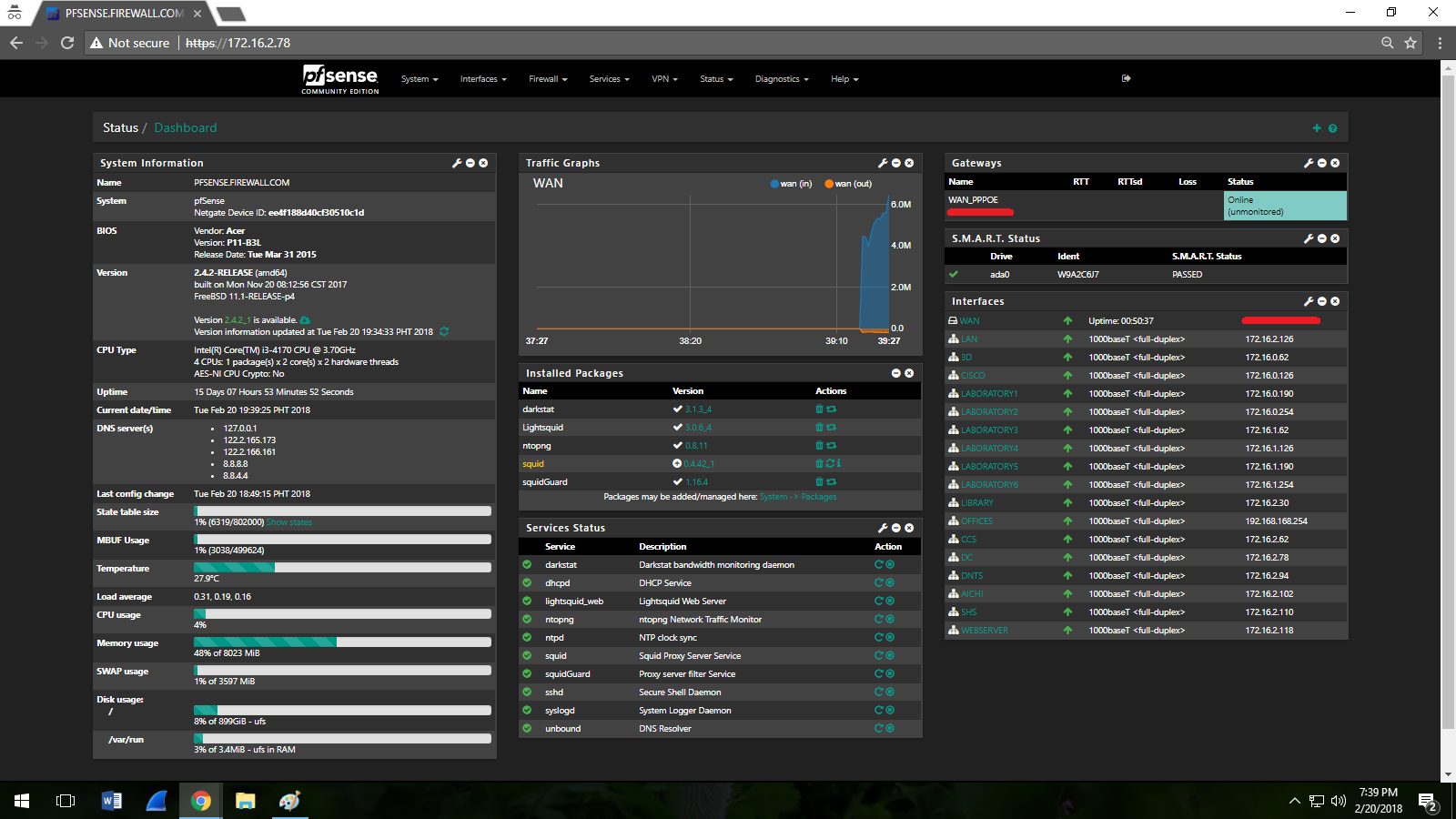Viewport: 1456px width, 819px height.
Task: Remove the ntopng package with trash icon
Action: [x=819, y=446]
